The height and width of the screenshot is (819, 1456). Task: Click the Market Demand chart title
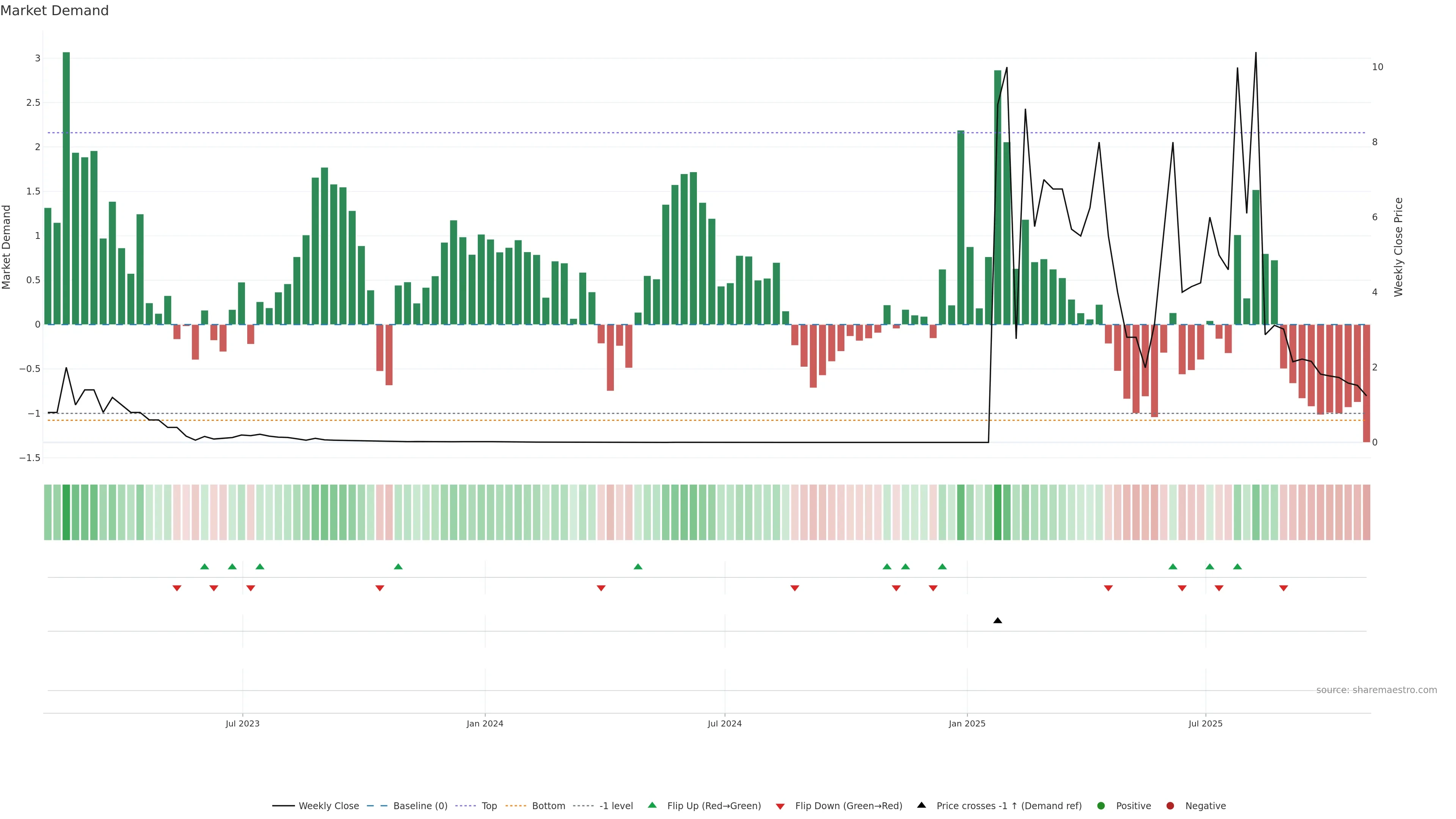[x=54, y=11]
